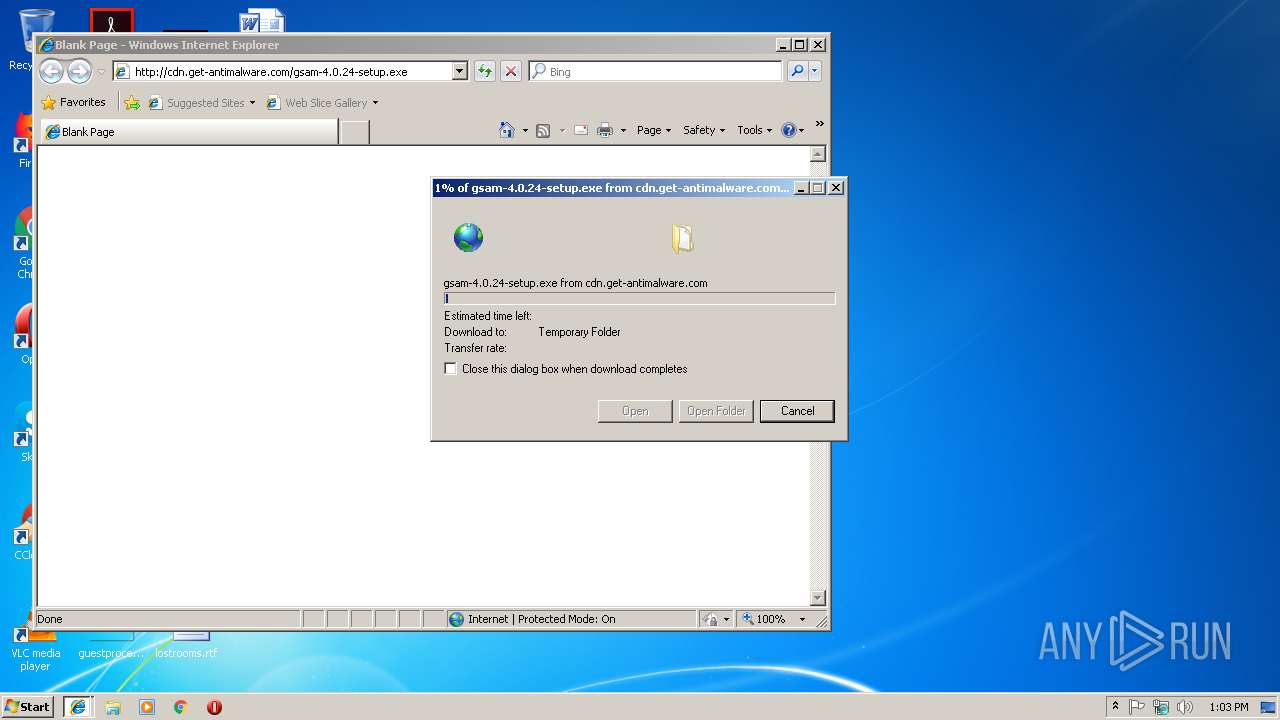This screenshot has height=720, width=1280.
Task: Click the Refresh icon beside address bar
Action: point(484,71)
